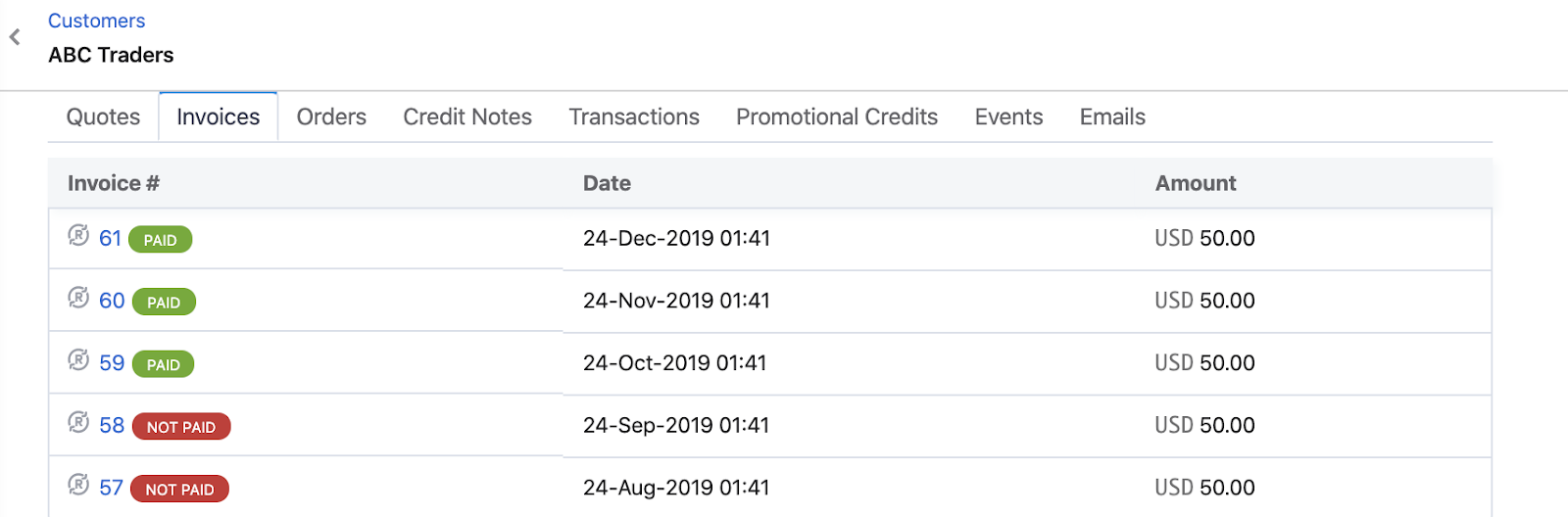Viewport: 1568px width, 517px height.
Task: Open unpaid invoice number 58
Action: 112,426
